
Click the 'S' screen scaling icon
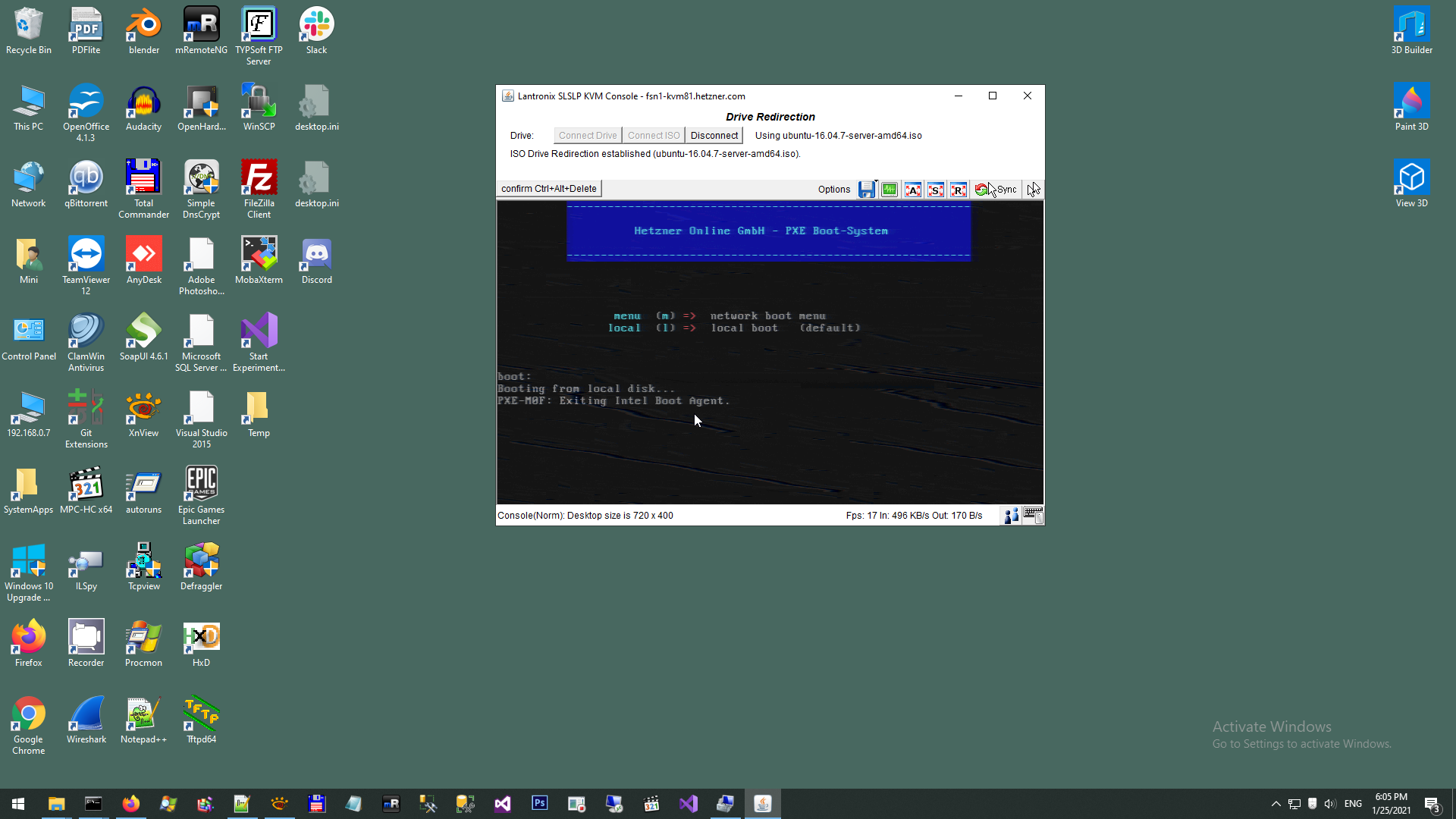936,190
